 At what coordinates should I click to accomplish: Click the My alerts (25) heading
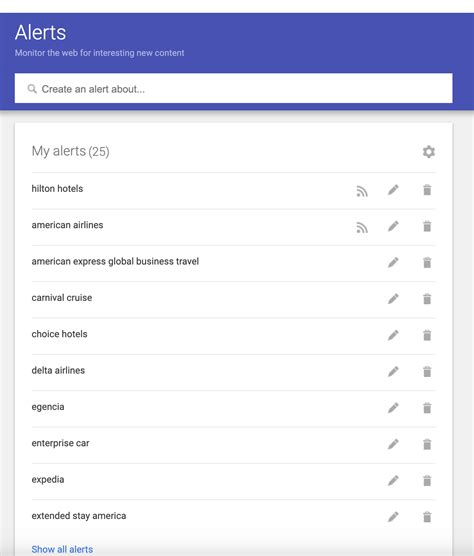click(71, 151)
